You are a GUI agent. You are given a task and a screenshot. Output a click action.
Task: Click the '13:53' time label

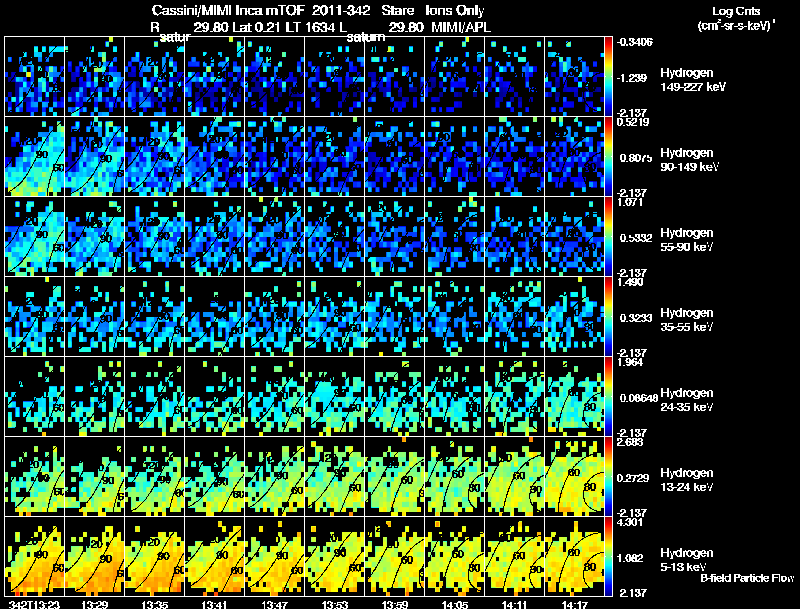pos(335,604)
